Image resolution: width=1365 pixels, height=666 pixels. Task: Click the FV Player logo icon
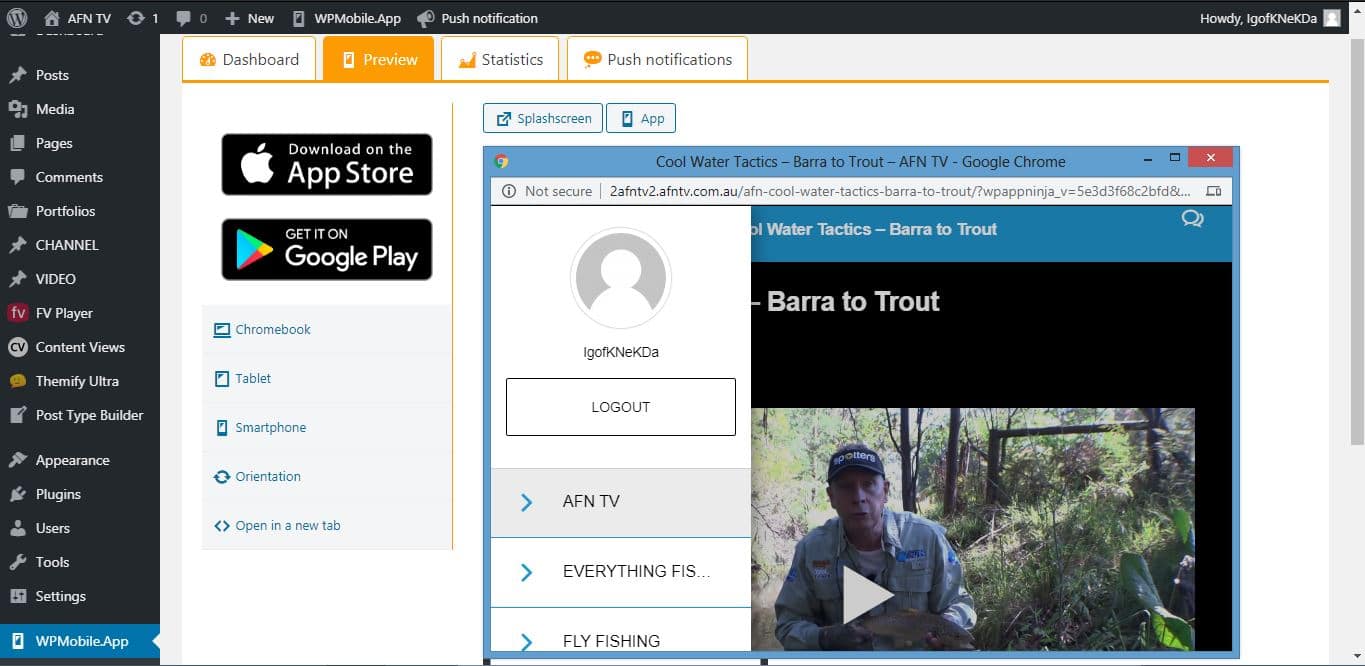click(17, 313)
